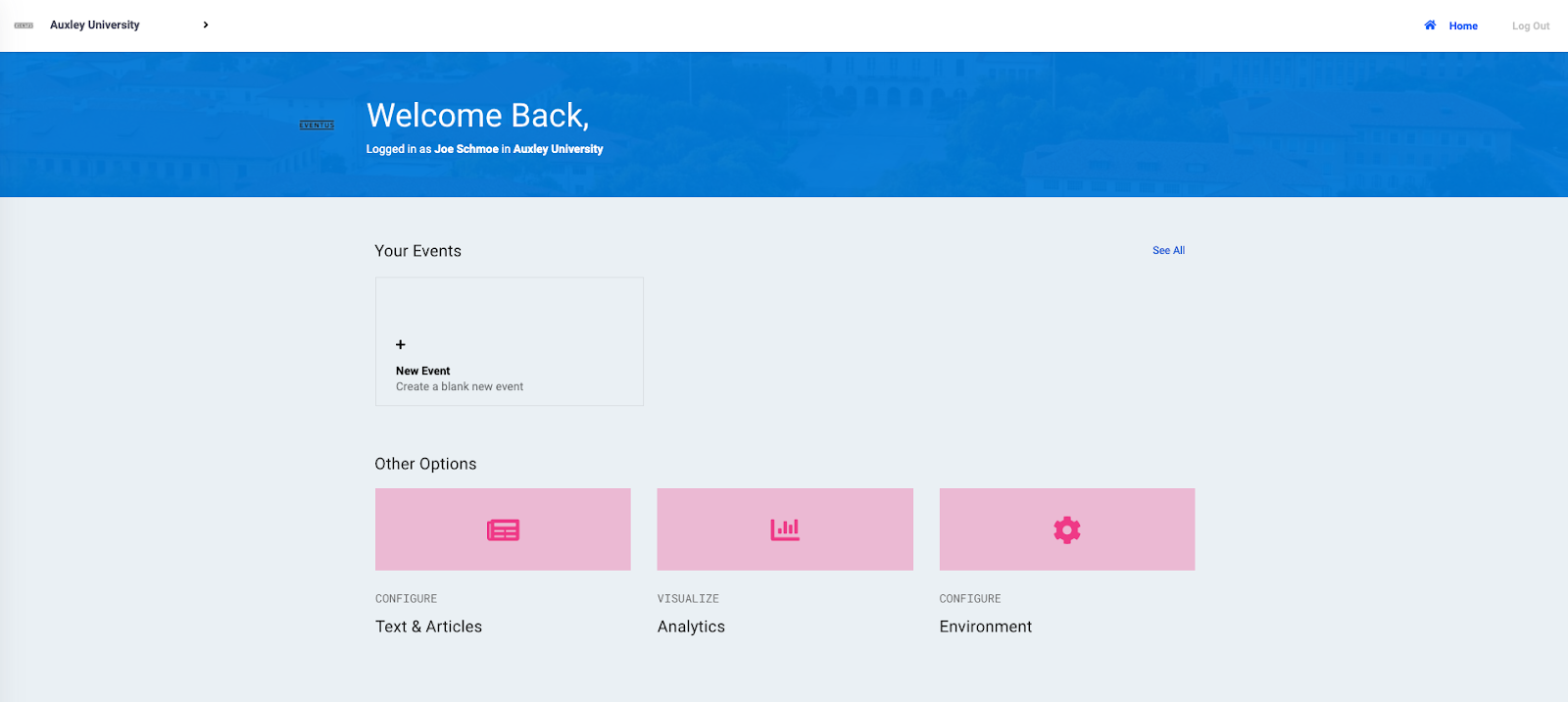Viewport: 1568px width, 702px height.
Task: Log out using the Log Out link
Action: 1531,25
